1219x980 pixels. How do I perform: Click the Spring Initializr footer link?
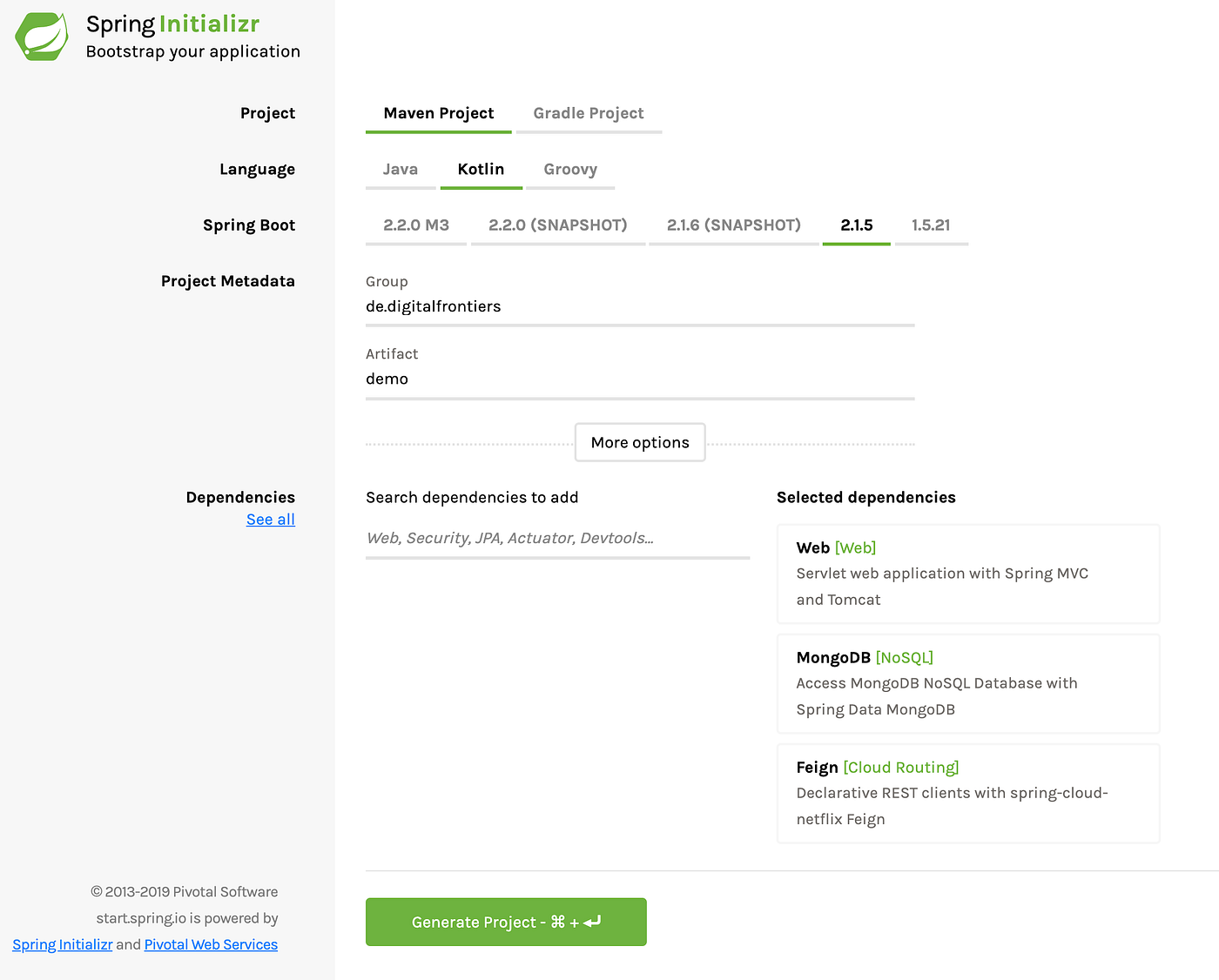pyautogui.click(x=62, y=944)
